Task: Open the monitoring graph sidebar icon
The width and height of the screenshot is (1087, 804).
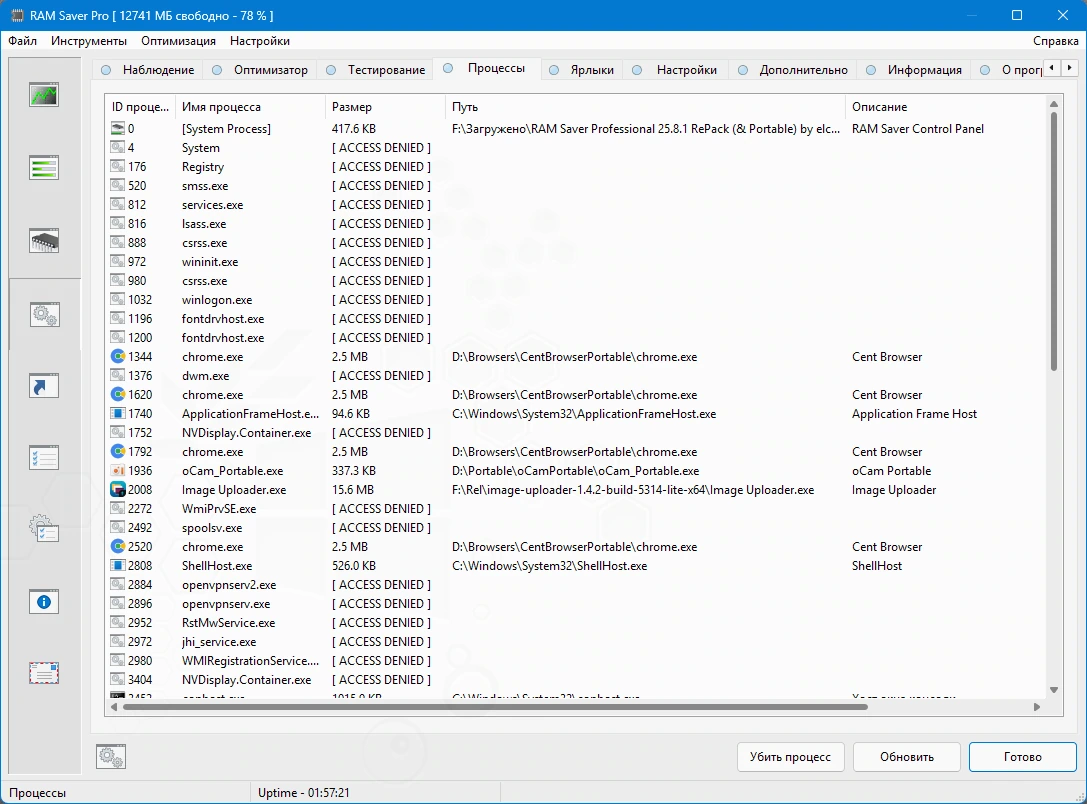Action: (x=44, y=95)
